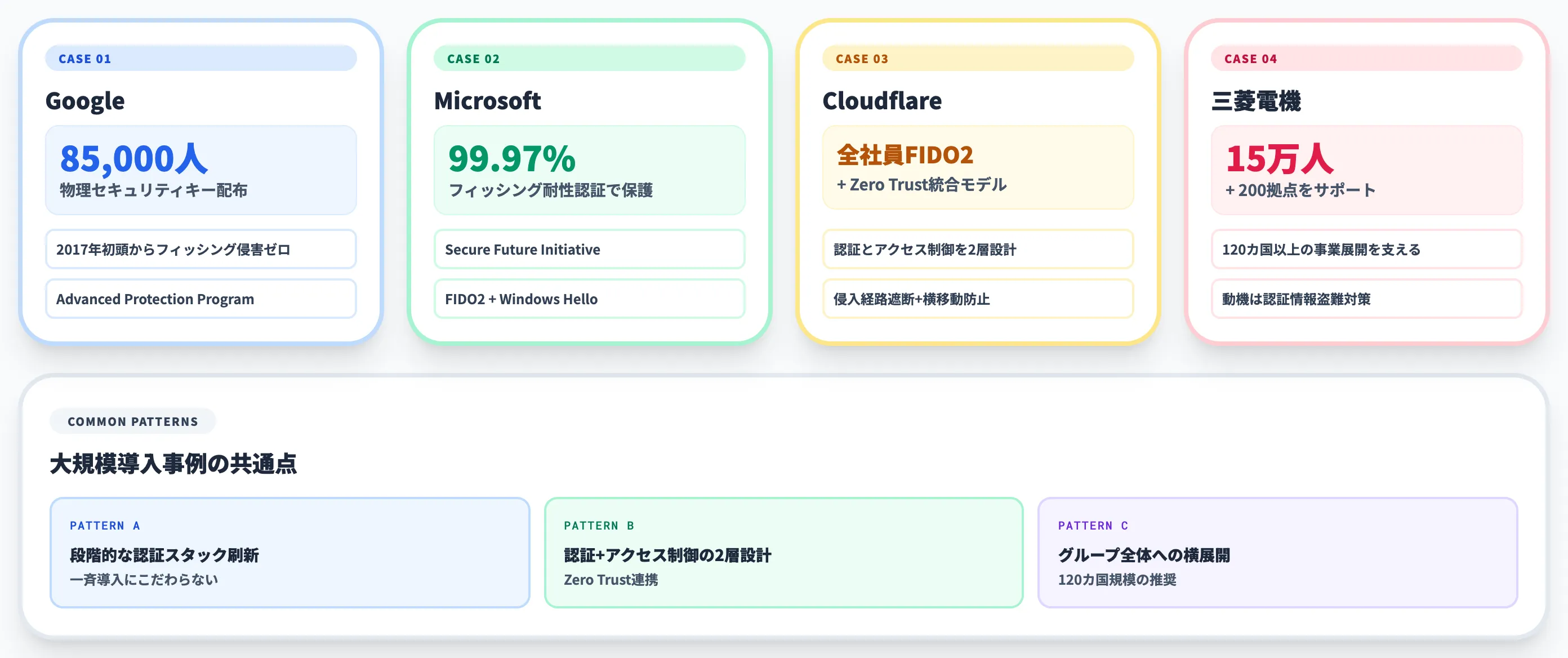
Task: Click the 85,000人 statistic
Action: [x=134, y=158]
